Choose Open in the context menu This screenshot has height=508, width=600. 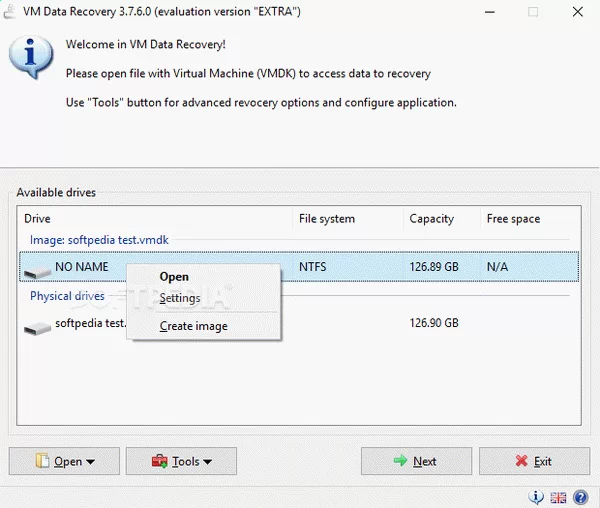(x=174, y=277)
